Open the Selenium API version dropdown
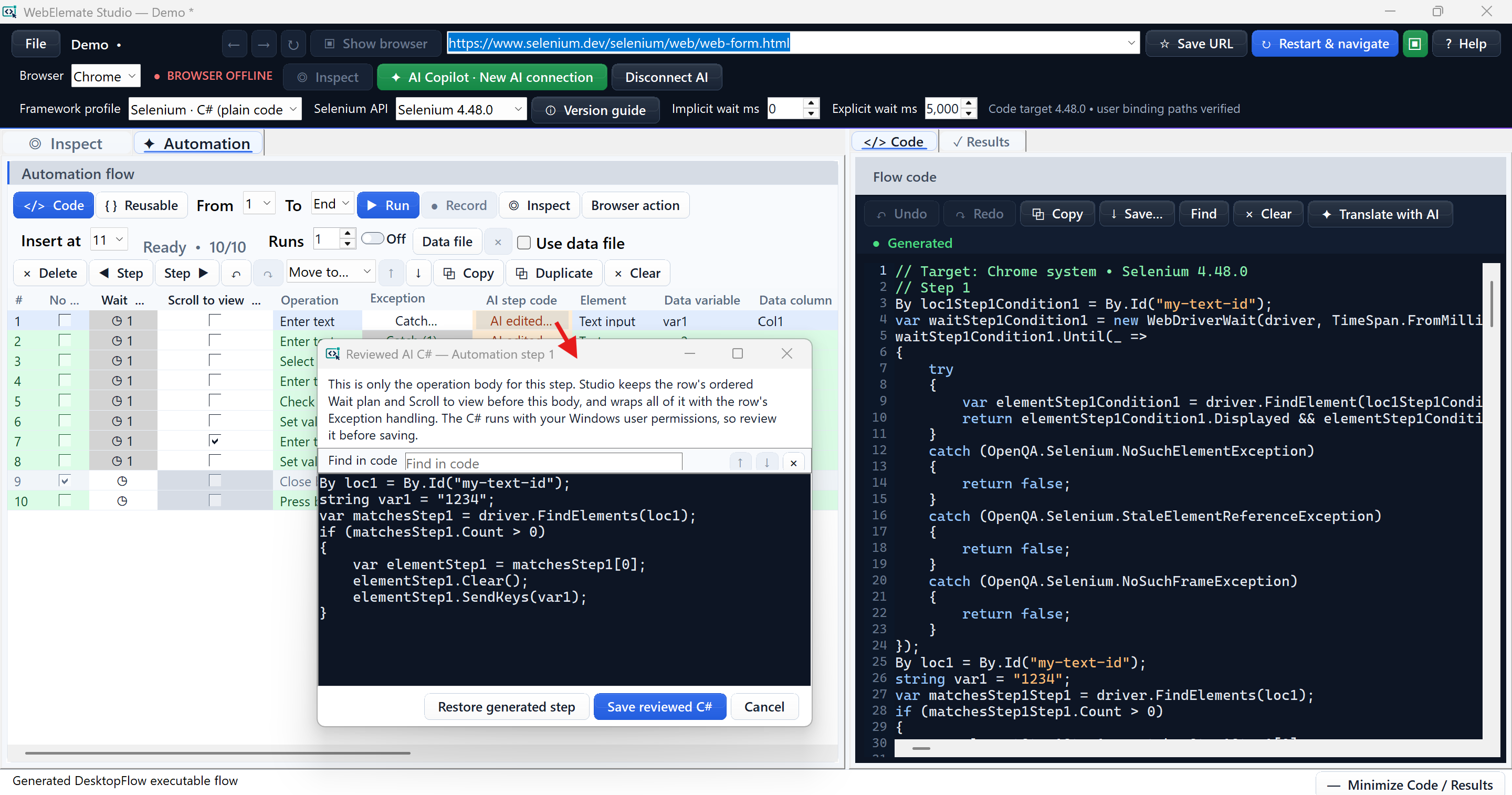Image resolution: width=1512 pixels, height=795 pixels. tap(461, 109)
